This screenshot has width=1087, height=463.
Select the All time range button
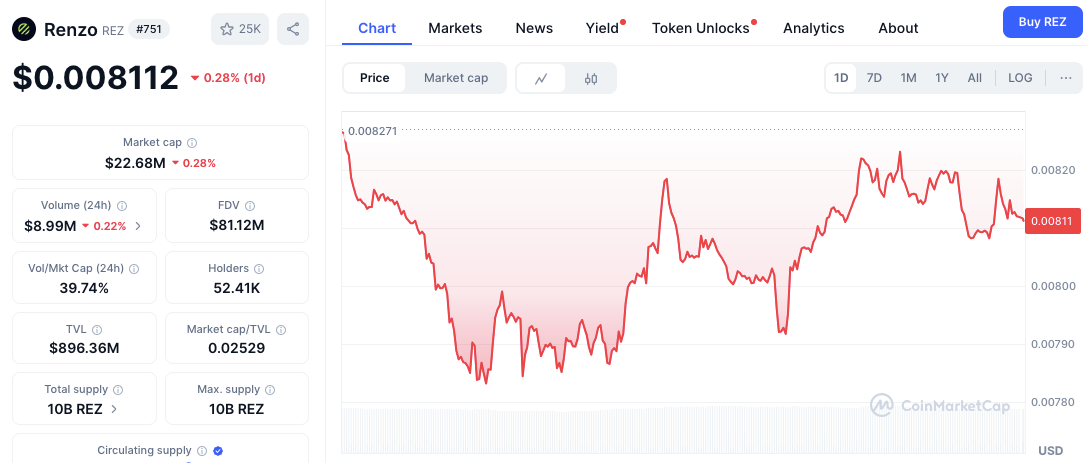click(x=974, y=78)
